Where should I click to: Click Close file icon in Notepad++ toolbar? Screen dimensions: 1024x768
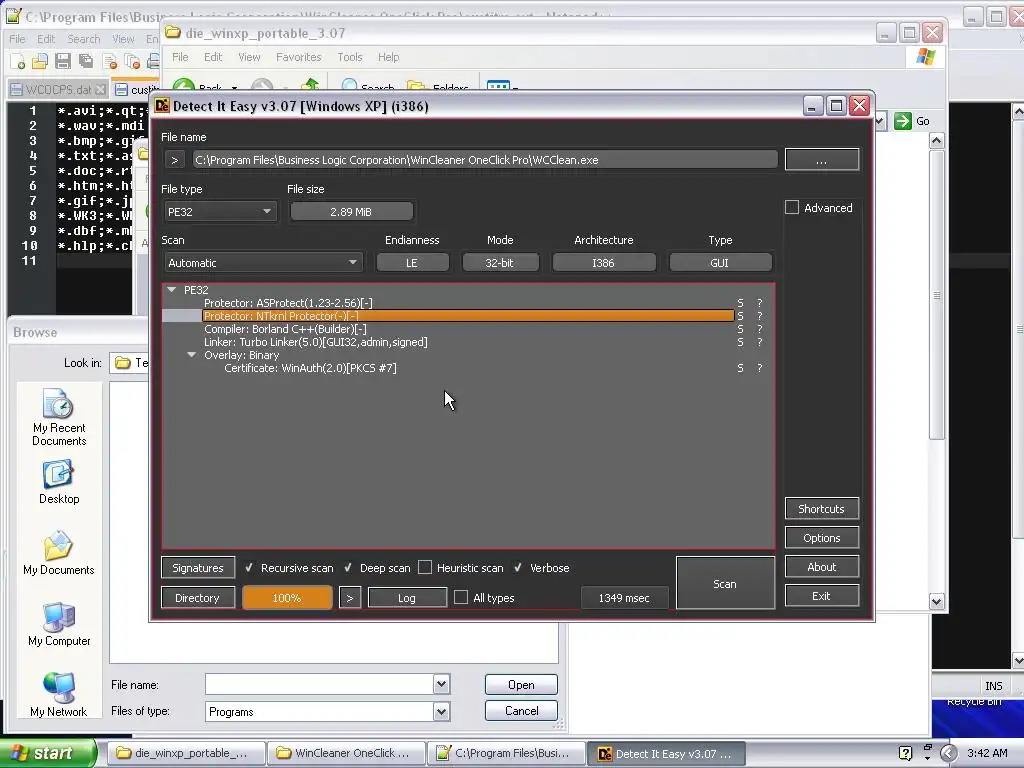[x=110, y=61]
